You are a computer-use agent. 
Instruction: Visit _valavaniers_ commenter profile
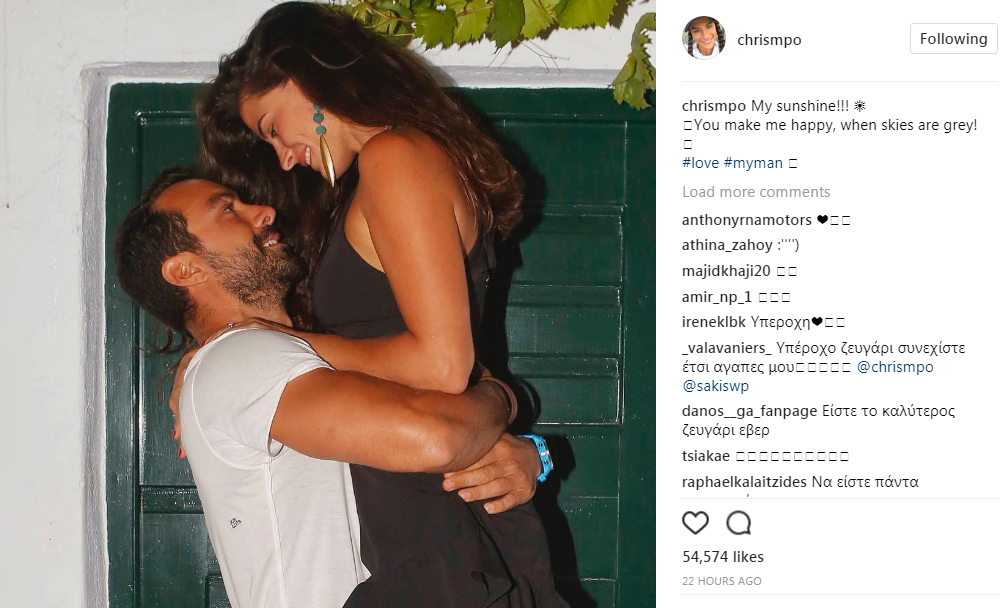727,348
